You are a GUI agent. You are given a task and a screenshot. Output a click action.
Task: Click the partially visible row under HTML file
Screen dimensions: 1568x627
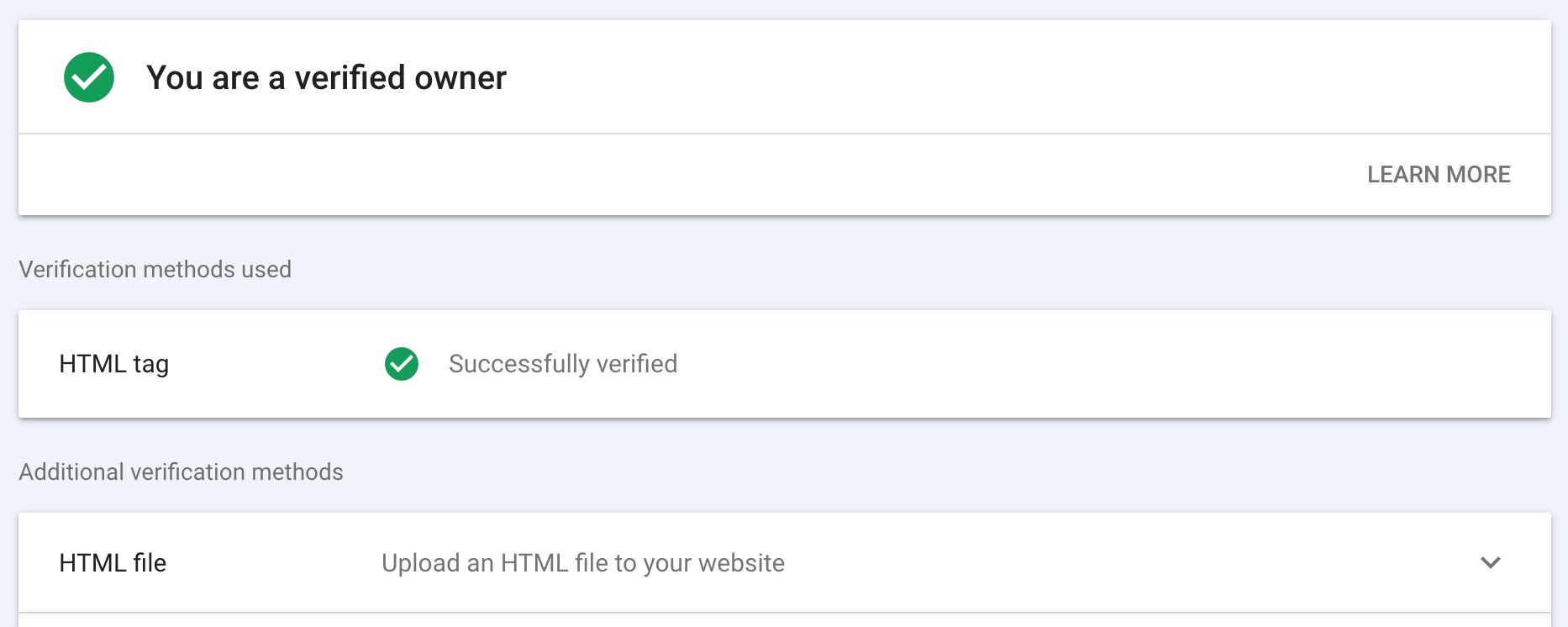(x=785, y=620)
